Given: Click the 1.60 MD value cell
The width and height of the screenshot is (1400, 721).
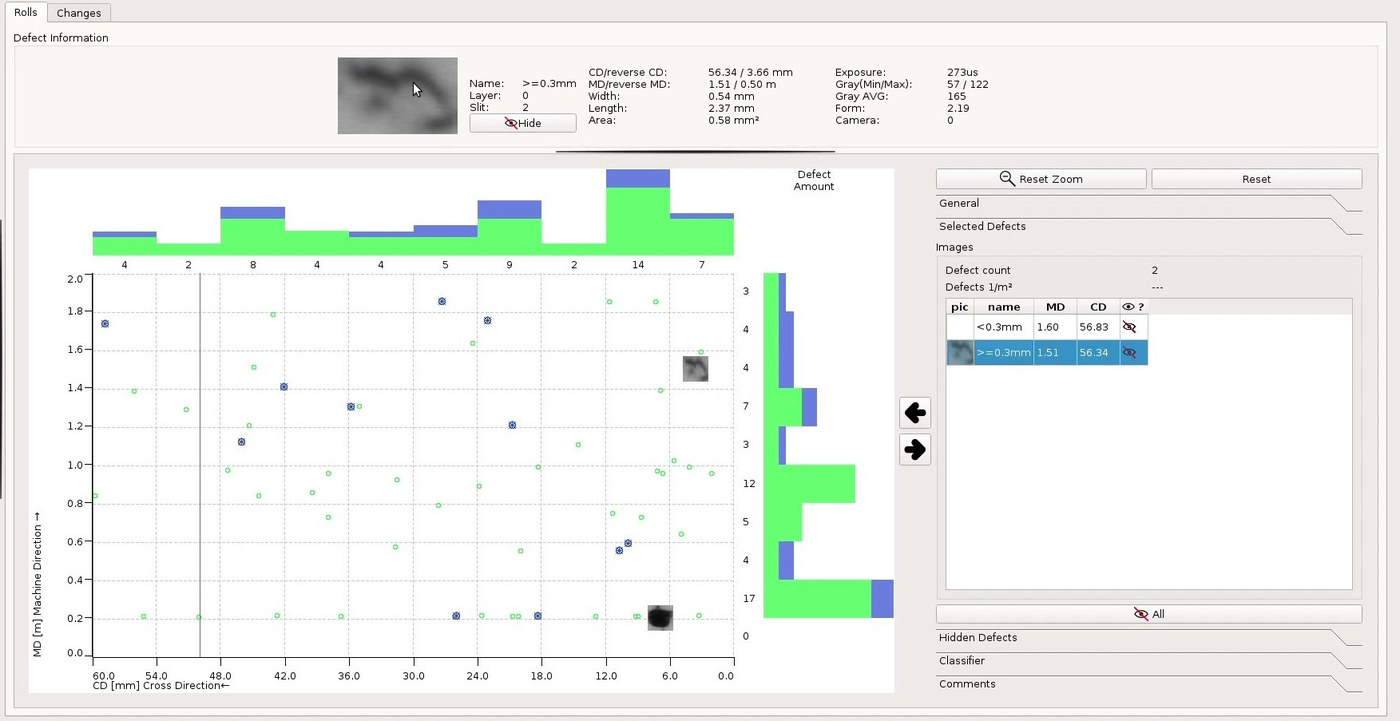Looking at the screenshot, I should (1055, 327).
